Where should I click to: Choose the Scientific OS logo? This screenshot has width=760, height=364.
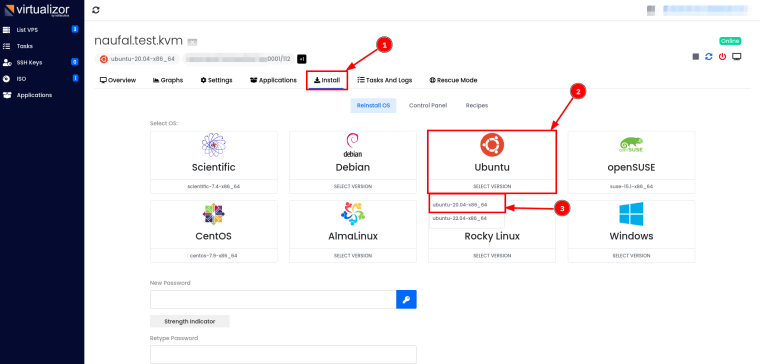click(214, 145)
